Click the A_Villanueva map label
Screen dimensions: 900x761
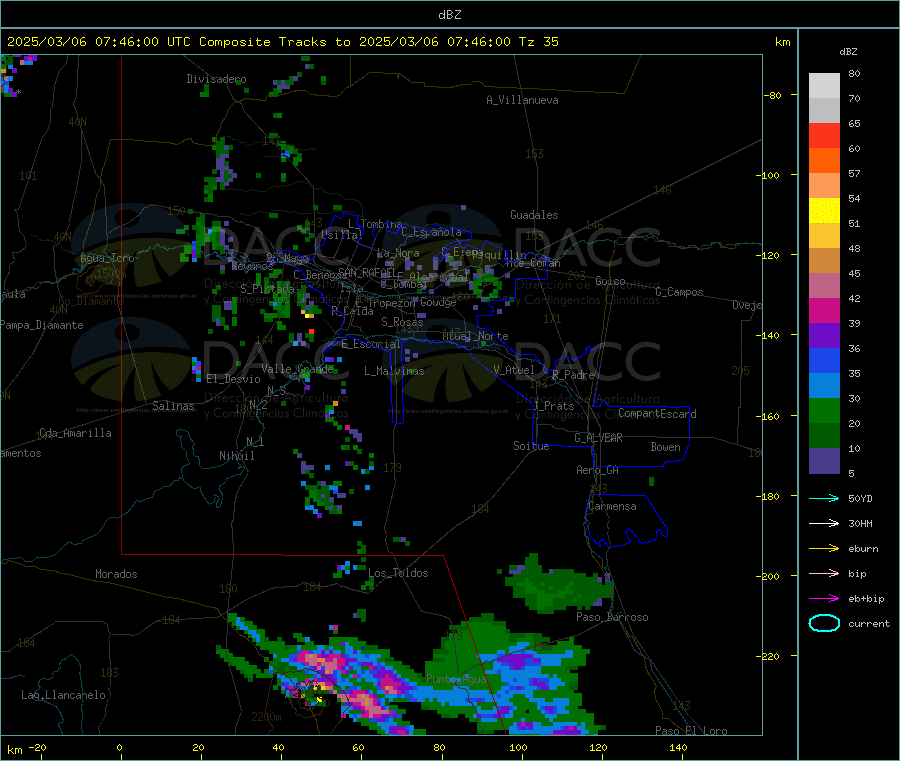coord(522,100)
